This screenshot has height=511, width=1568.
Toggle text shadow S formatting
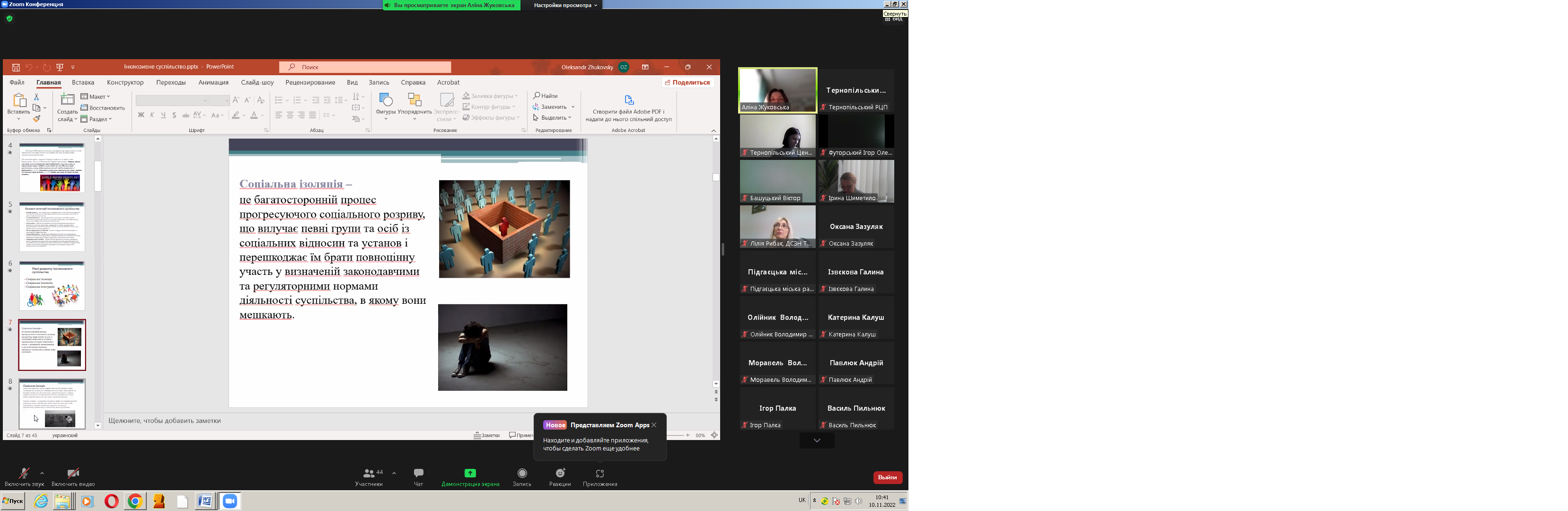coord(174,115)
